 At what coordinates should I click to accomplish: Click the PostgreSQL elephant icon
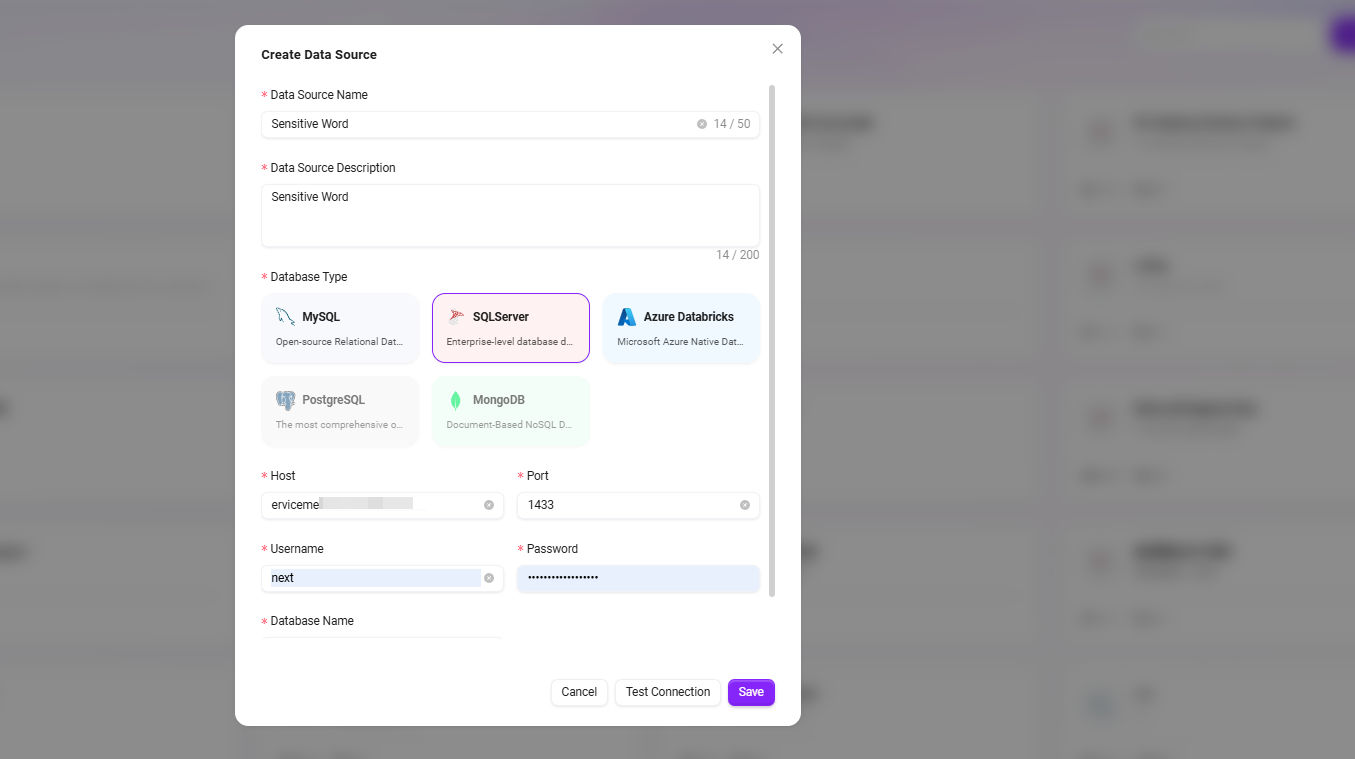click(285, 400)
